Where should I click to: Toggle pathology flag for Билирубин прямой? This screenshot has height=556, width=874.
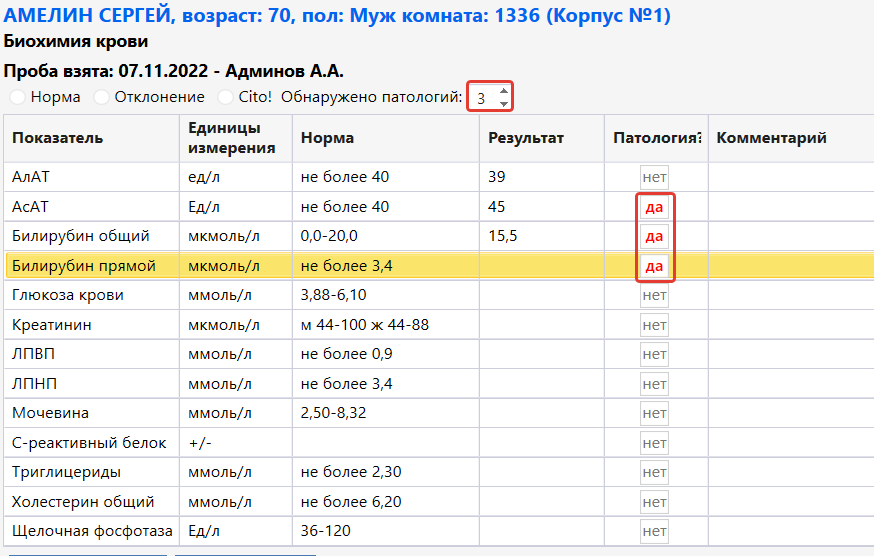pyautogui.click(x=654, y=266)
